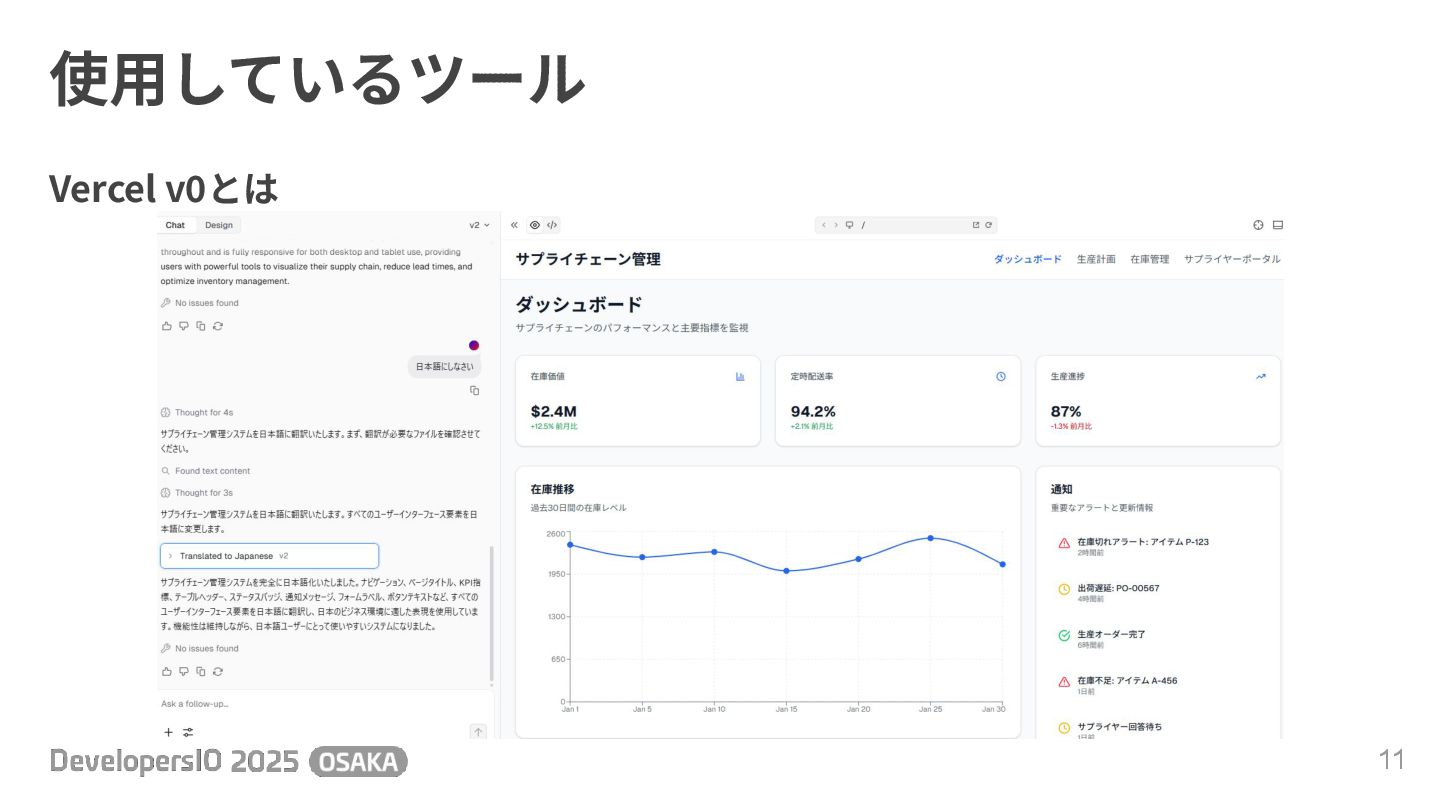Click the warning icon for 在庫切れアラート
Viewport: 1440px width, 810px height.
click(1064, 543)
